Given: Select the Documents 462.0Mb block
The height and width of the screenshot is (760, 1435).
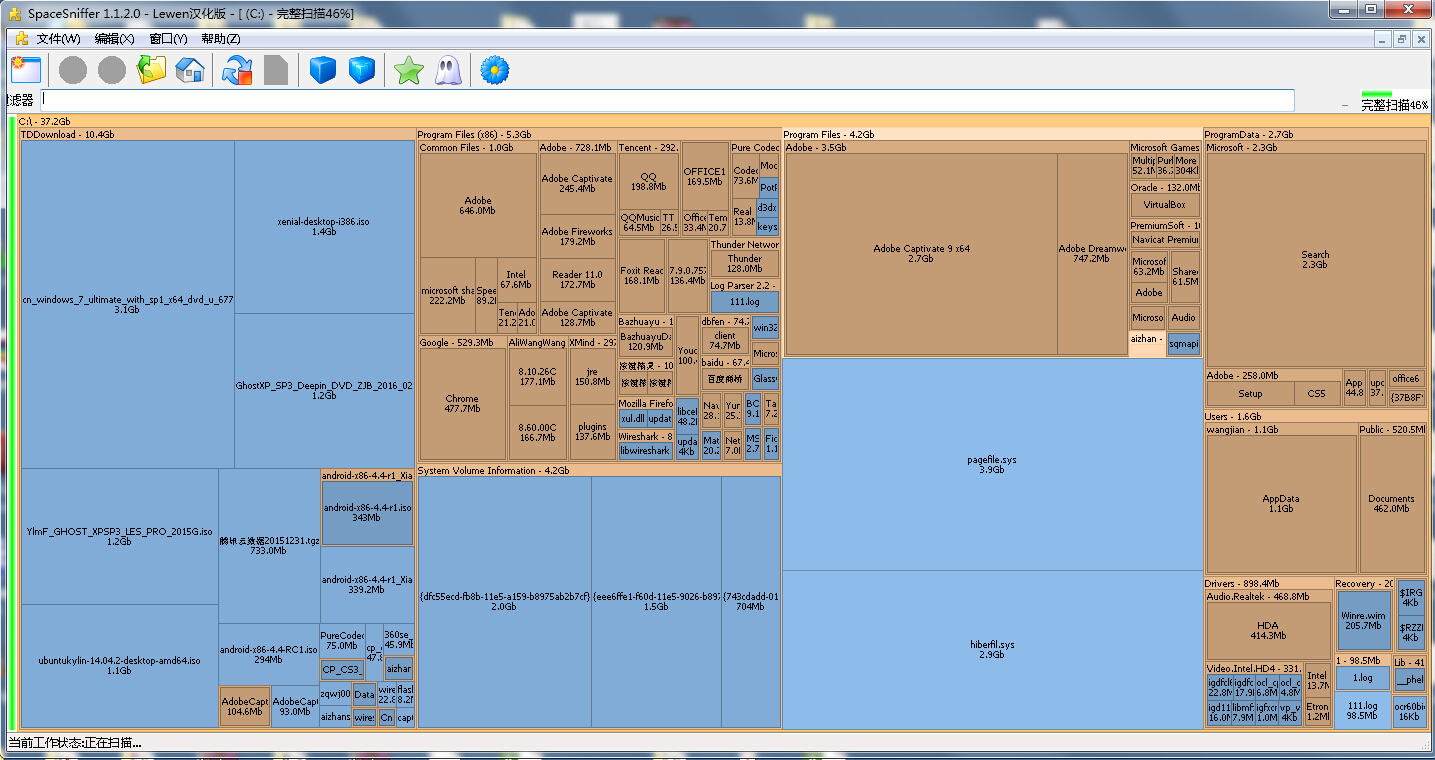Looking at the screenshot, I should click(x=1391, y=504).
